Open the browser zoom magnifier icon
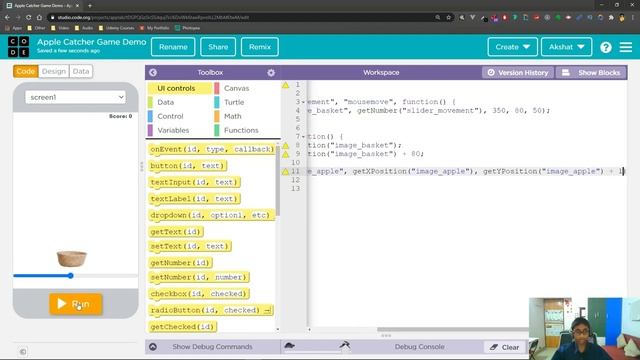This screenshot has height=360, width=640. (x=438, y=18)
